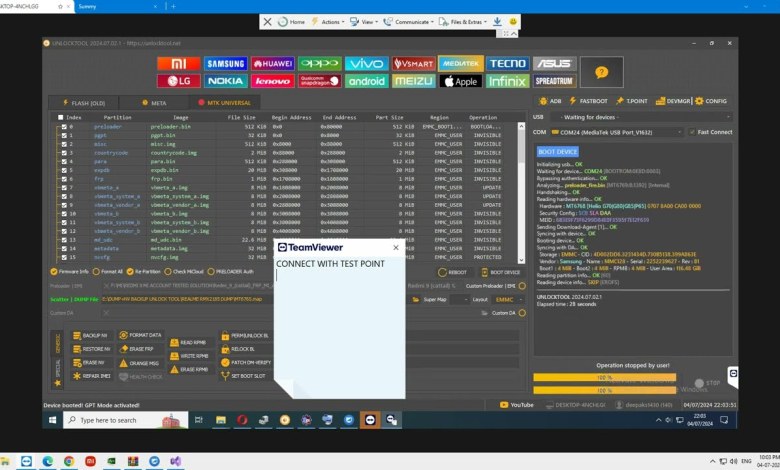Open the Super Map dropdown
Viewport: 780px width, 470px height.
coord(460,299)
